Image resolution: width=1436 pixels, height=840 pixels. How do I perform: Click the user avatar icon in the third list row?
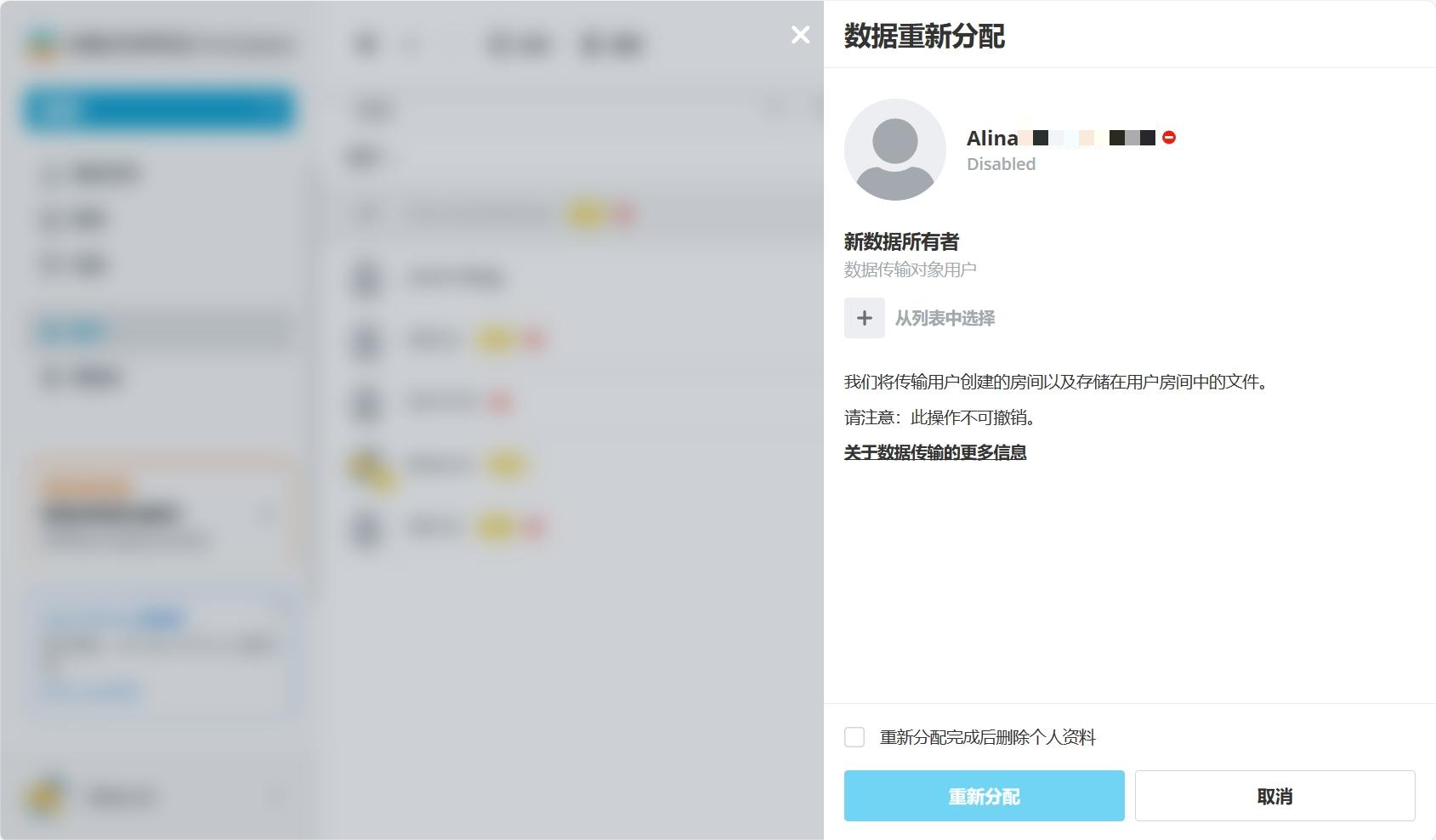[366, 402]
